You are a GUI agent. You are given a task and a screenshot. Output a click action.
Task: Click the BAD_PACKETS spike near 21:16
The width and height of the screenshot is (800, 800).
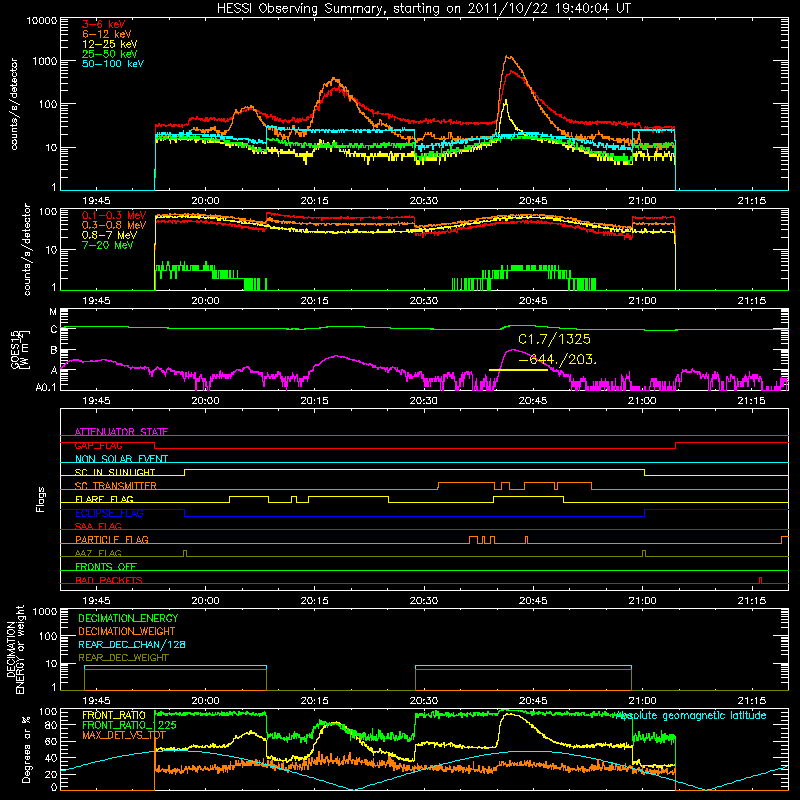(761, 580)
